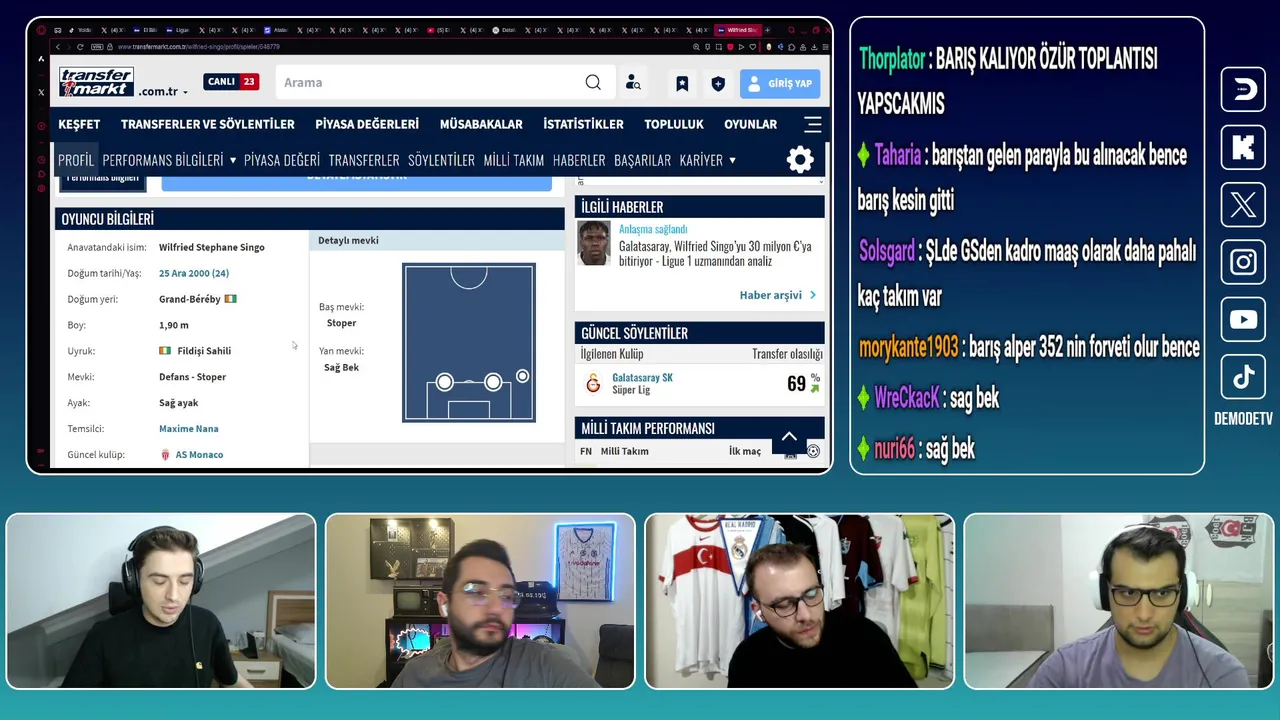Viewport: 1280px width, 720px height.
Task: Click the VPN badge in address bar
Action: [x=97, y=46]
